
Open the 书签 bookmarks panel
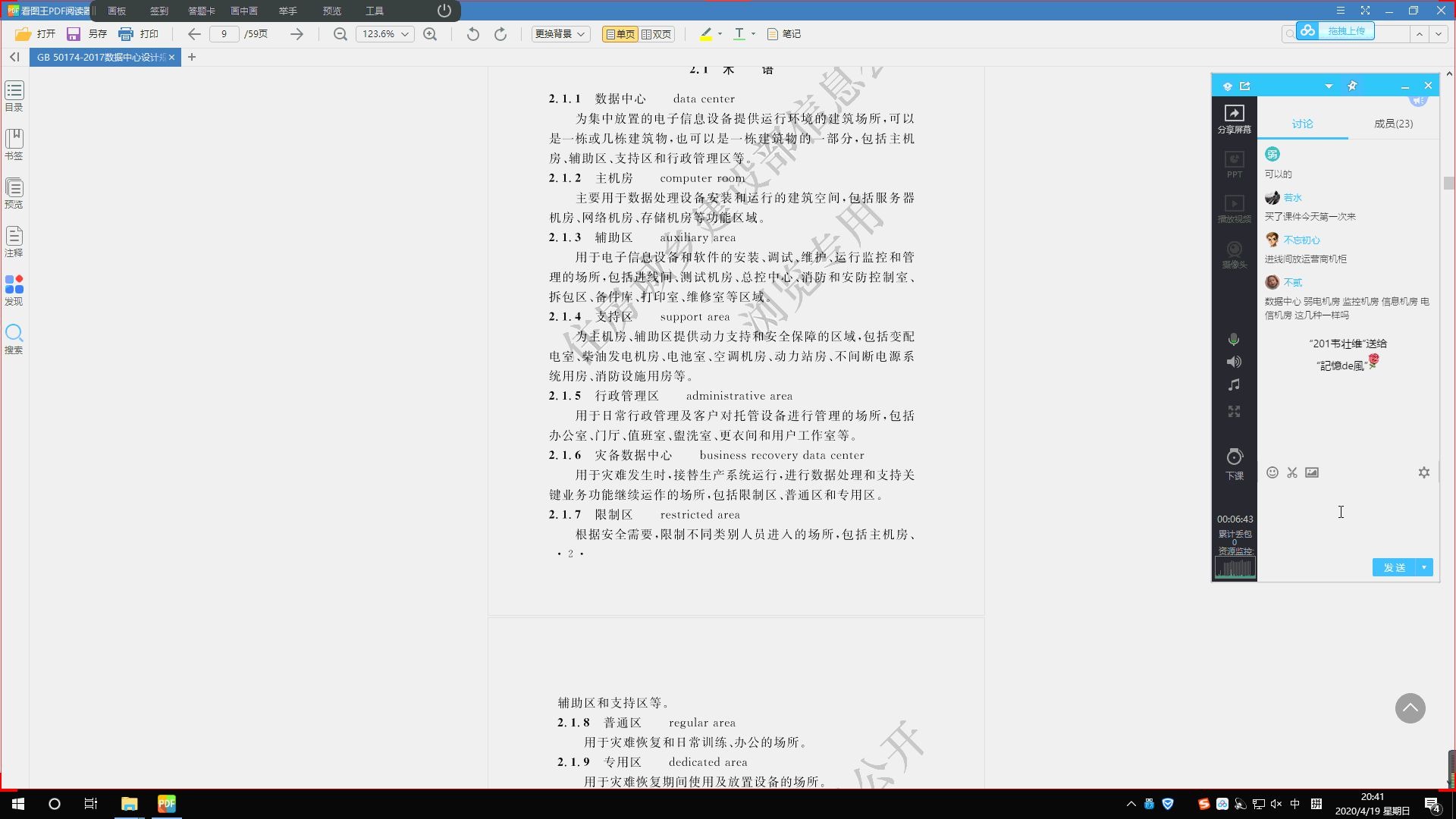(14, 145)
